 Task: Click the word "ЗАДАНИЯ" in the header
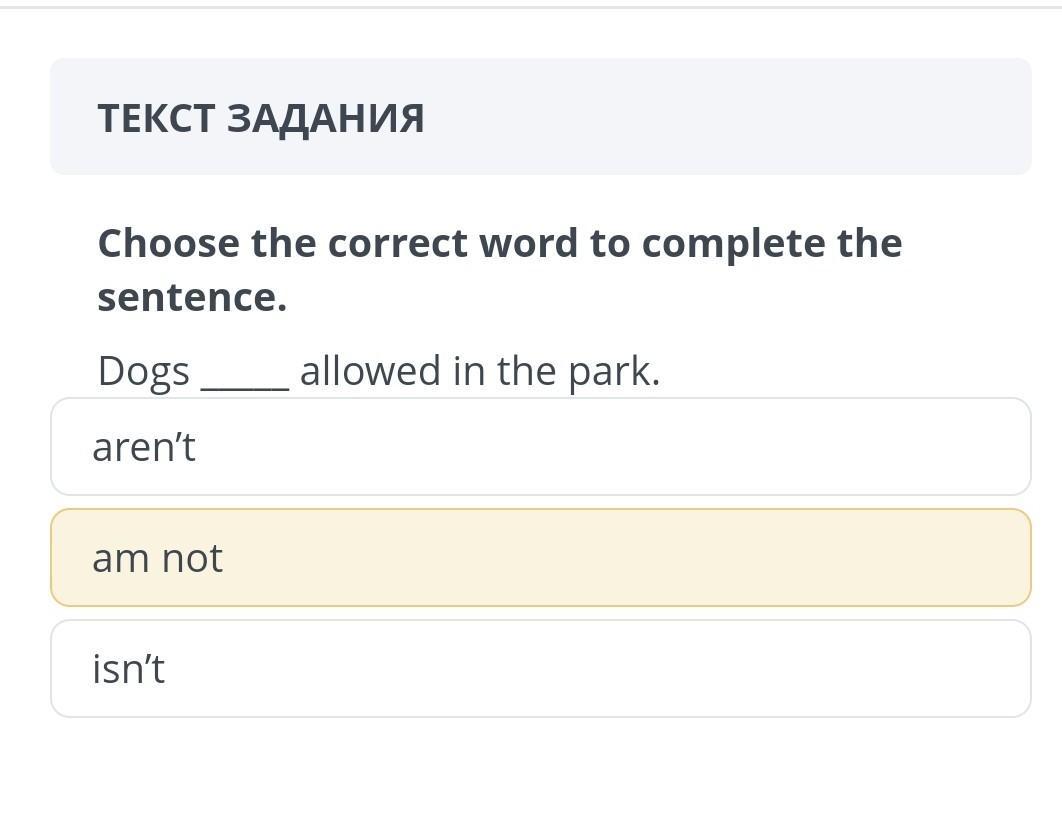tap(326, 118)
